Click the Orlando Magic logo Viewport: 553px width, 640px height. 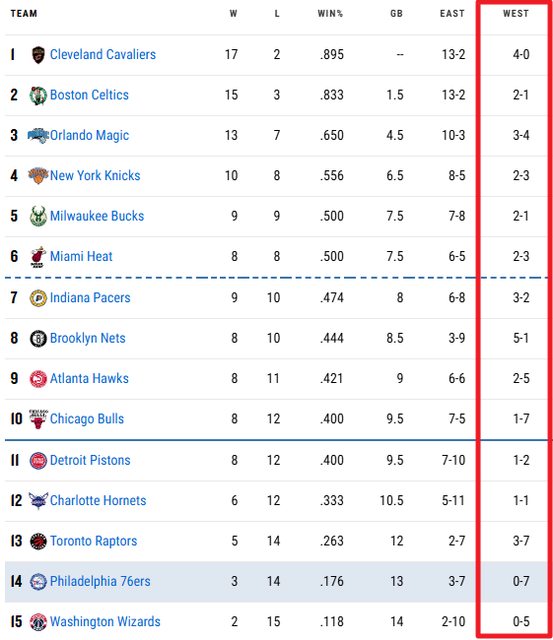click(x=38, y=135)
